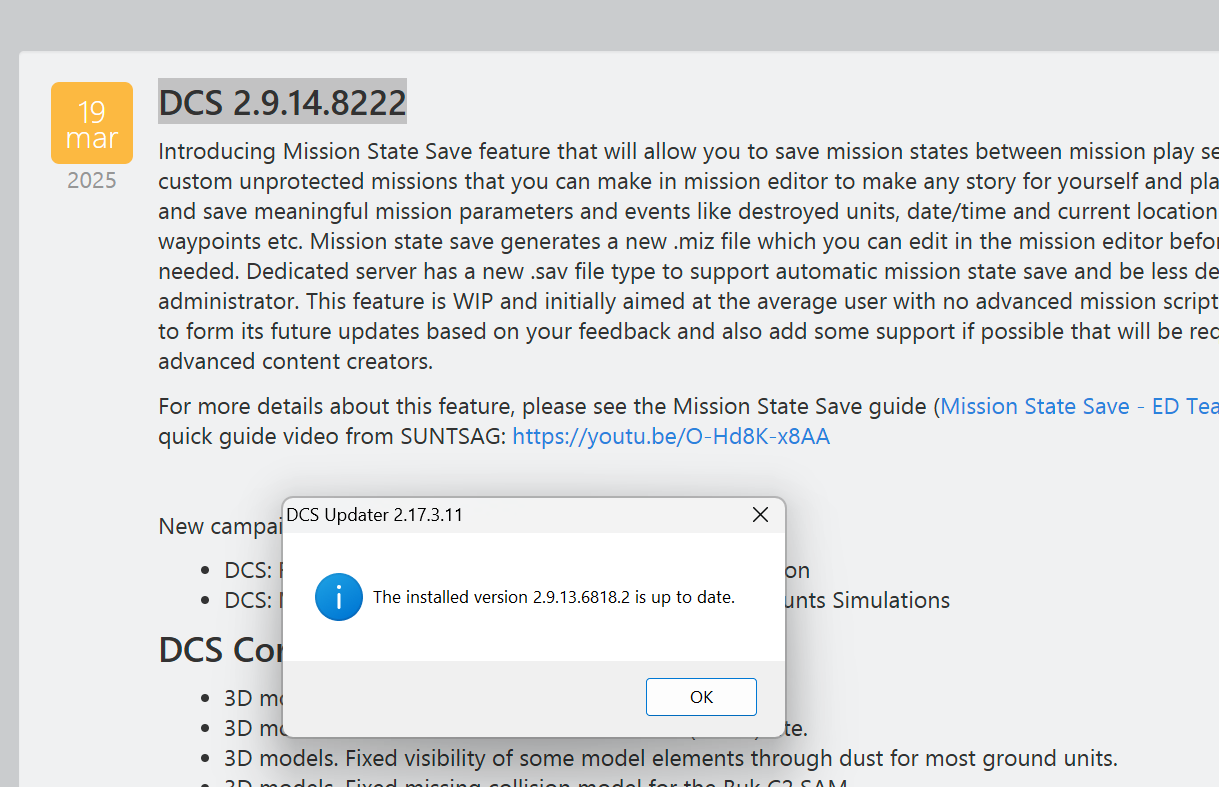Click the installed version up to date message
This screenshot has height=787, width=1219.
click(554, 597)
